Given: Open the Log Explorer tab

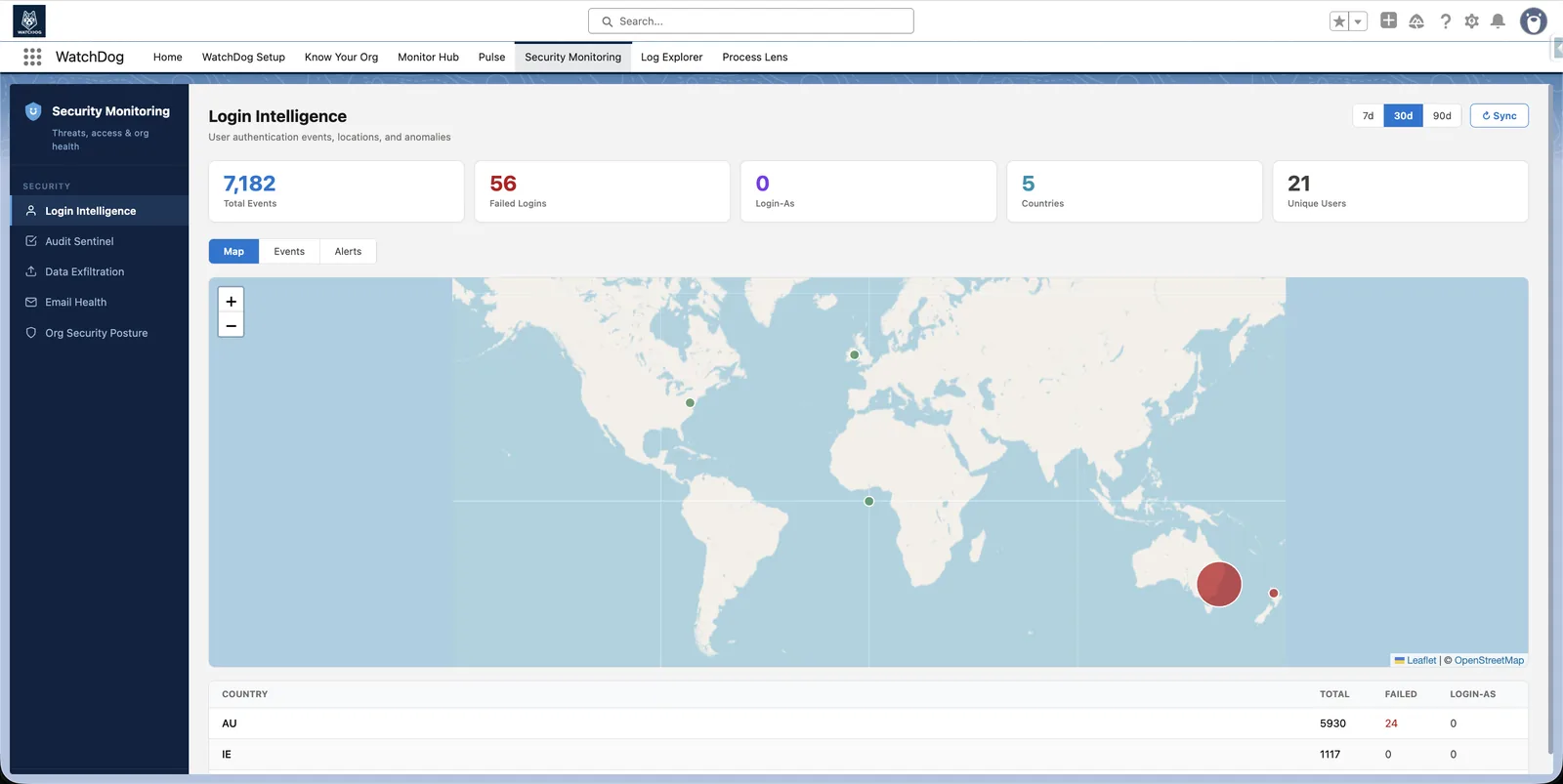Looking at the screenshot, I should [x=671, y=57].
